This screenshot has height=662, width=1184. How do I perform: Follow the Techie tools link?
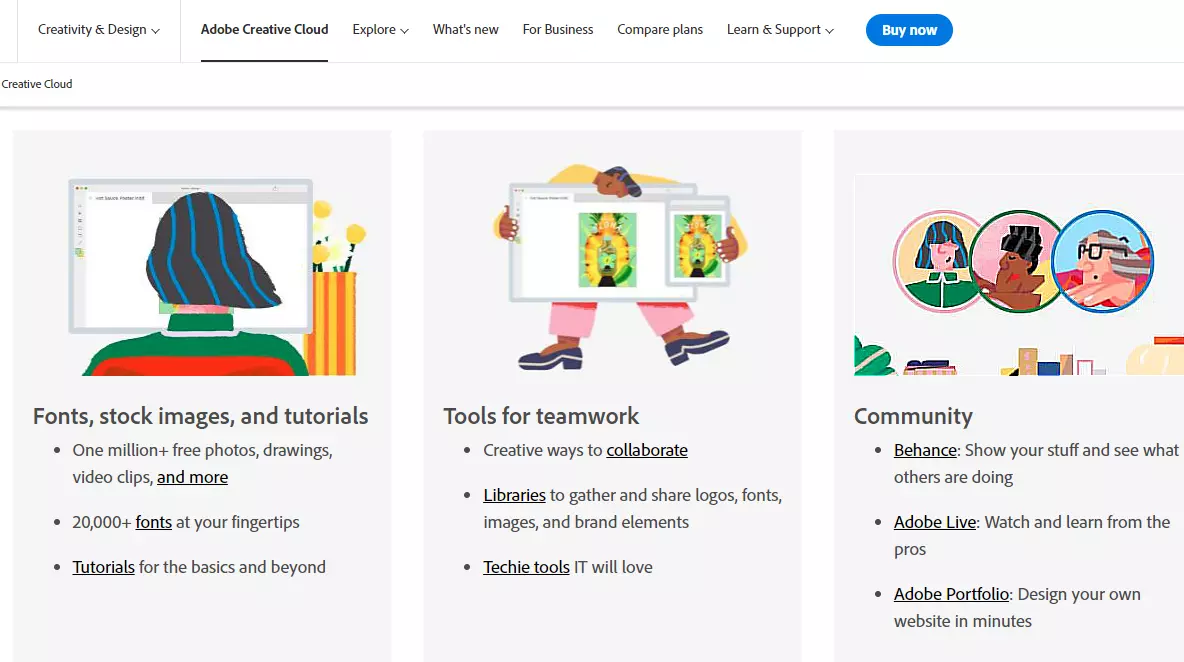pyautogui.click(x=526, y=567)
